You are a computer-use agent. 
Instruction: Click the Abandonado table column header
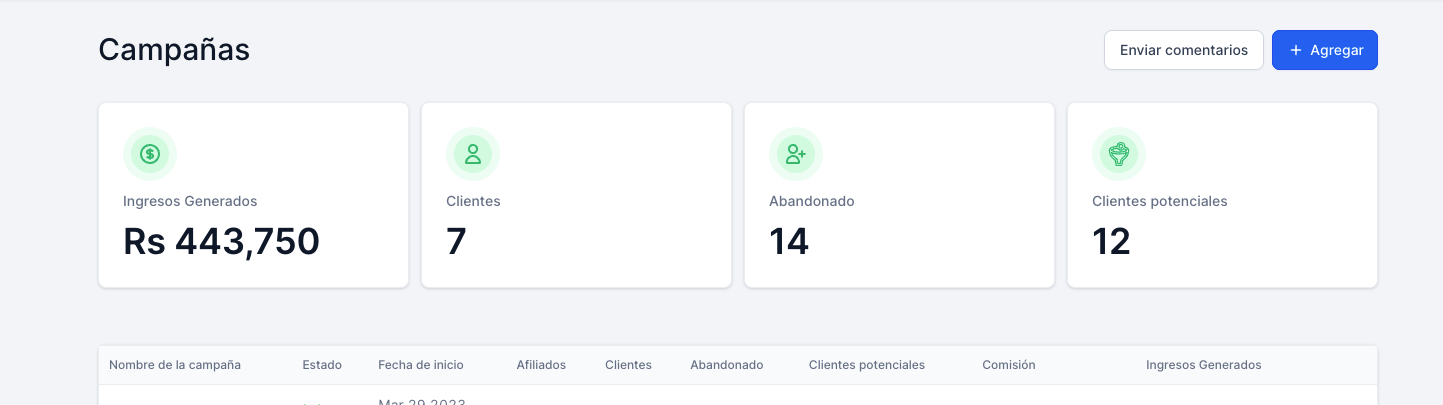pyautogui.click(x=726, y=365)
